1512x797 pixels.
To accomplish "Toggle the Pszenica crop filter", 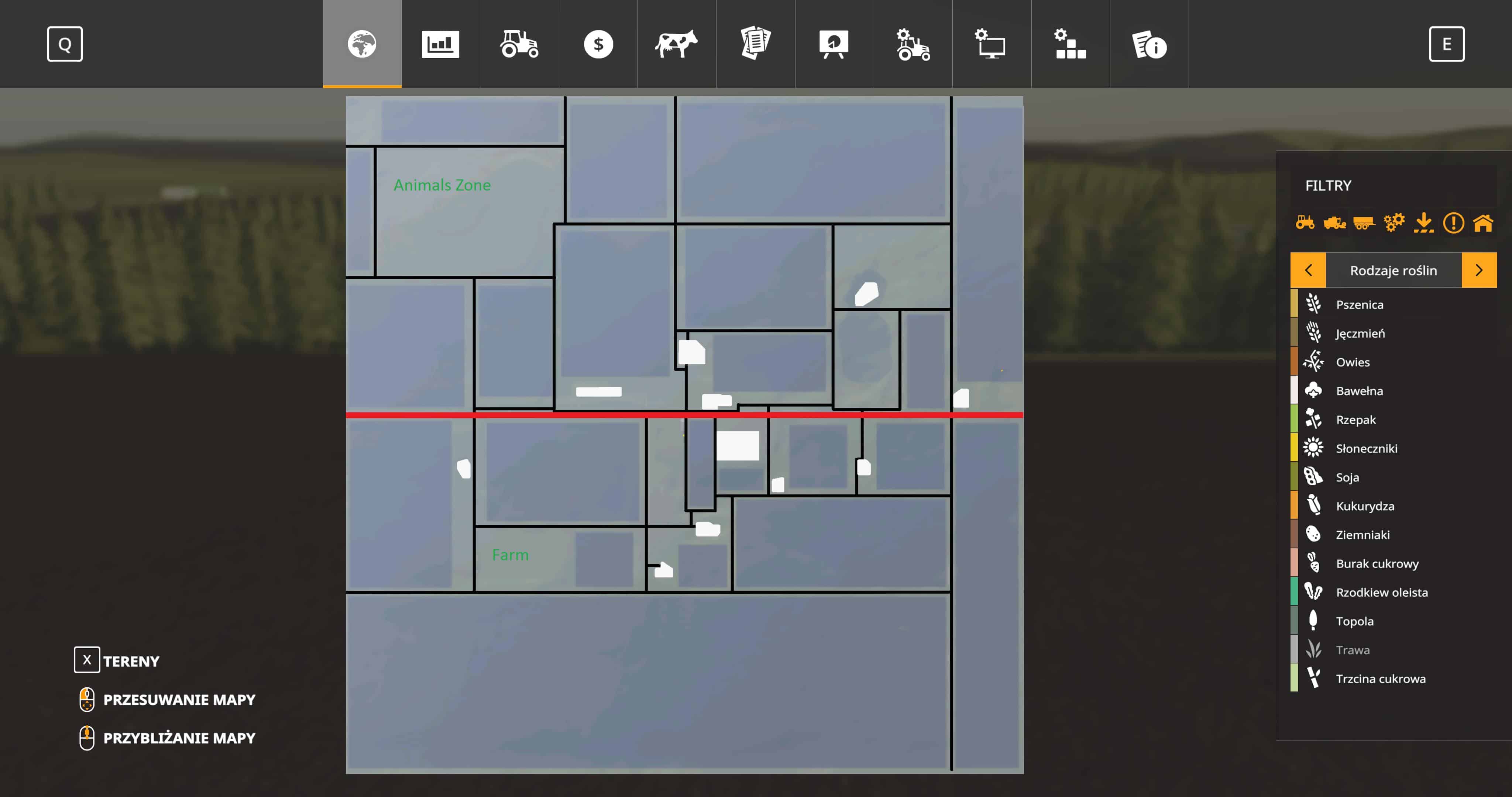I will (x=1360, y=305).
